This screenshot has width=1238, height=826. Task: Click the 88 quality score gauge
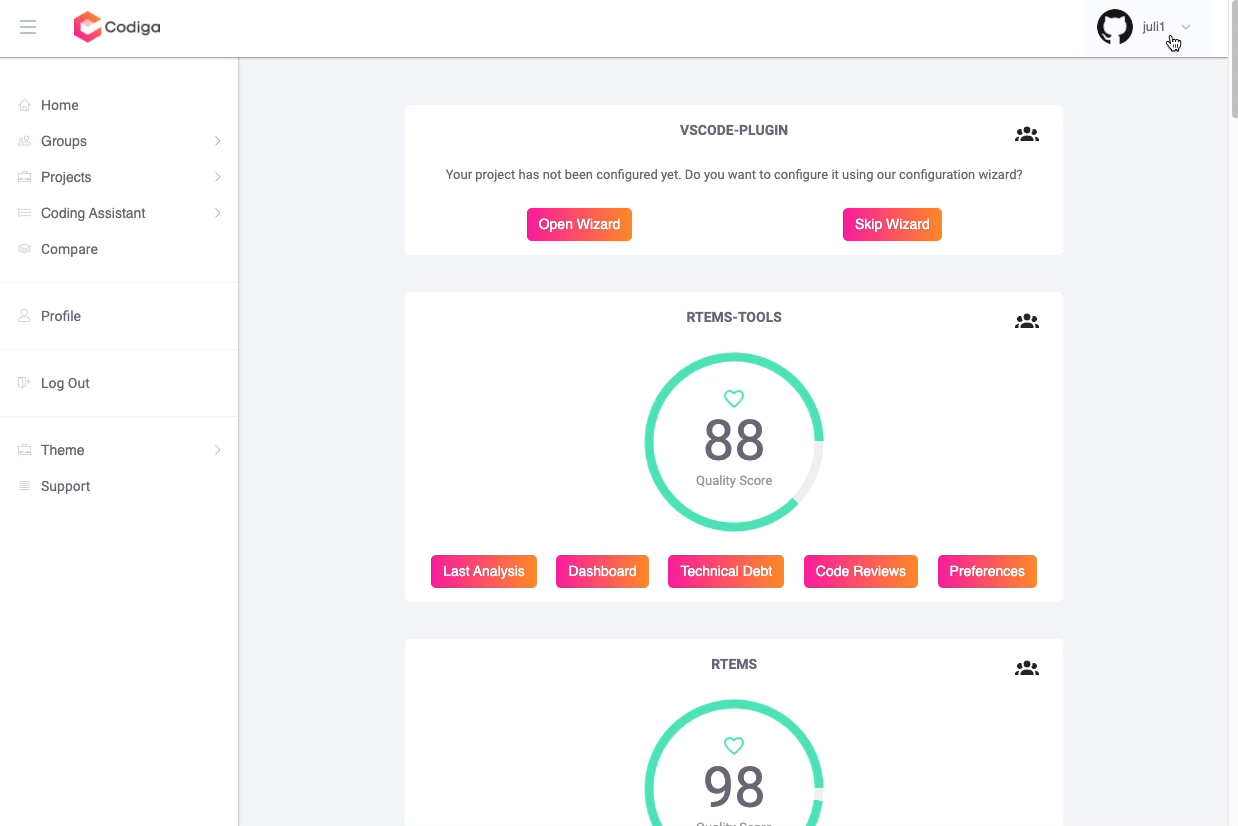pyautogui.click(x=734, y=441)
